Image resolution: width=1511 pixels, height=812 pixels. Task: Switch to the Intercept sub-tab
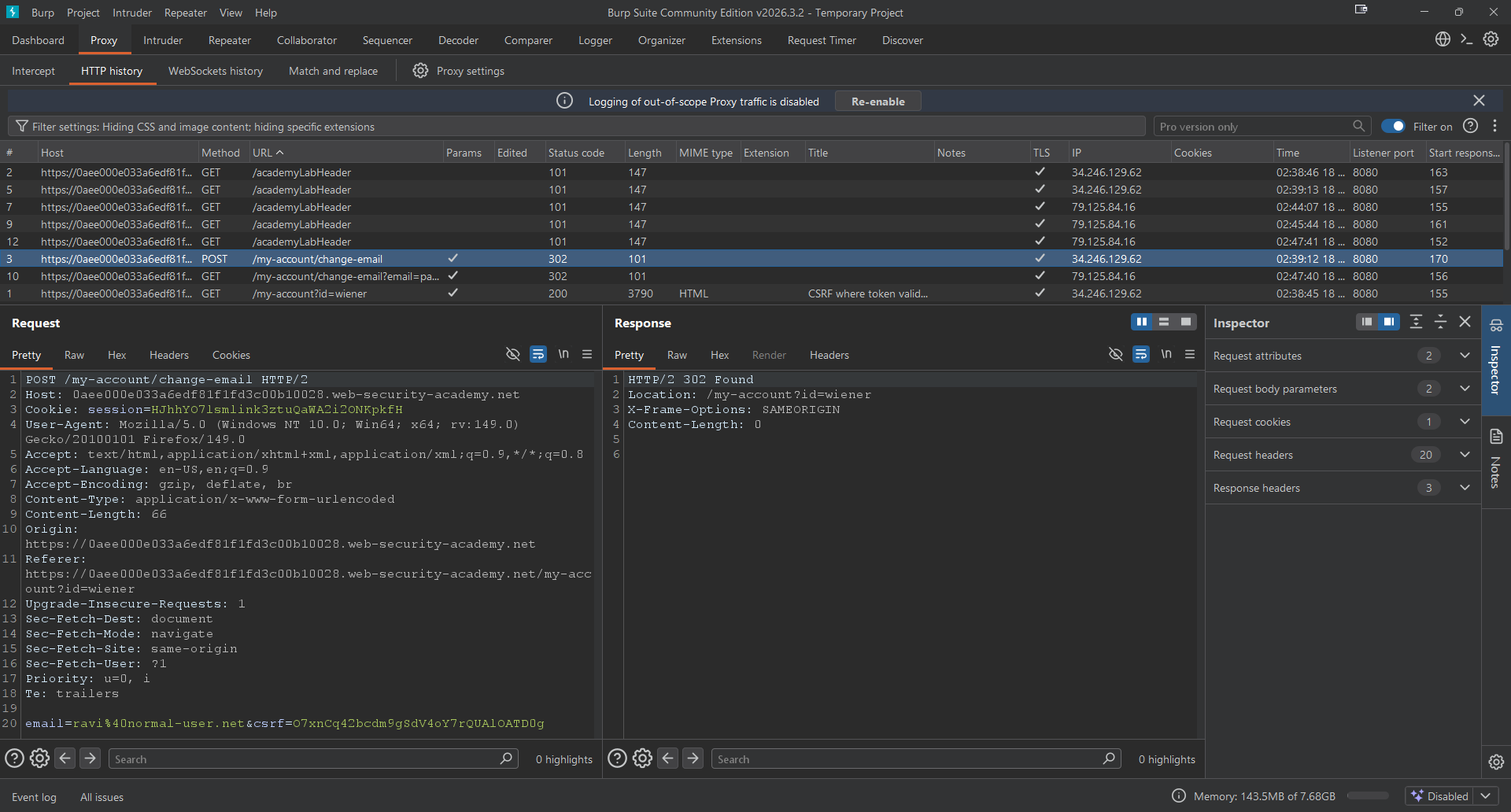[34, 71]
